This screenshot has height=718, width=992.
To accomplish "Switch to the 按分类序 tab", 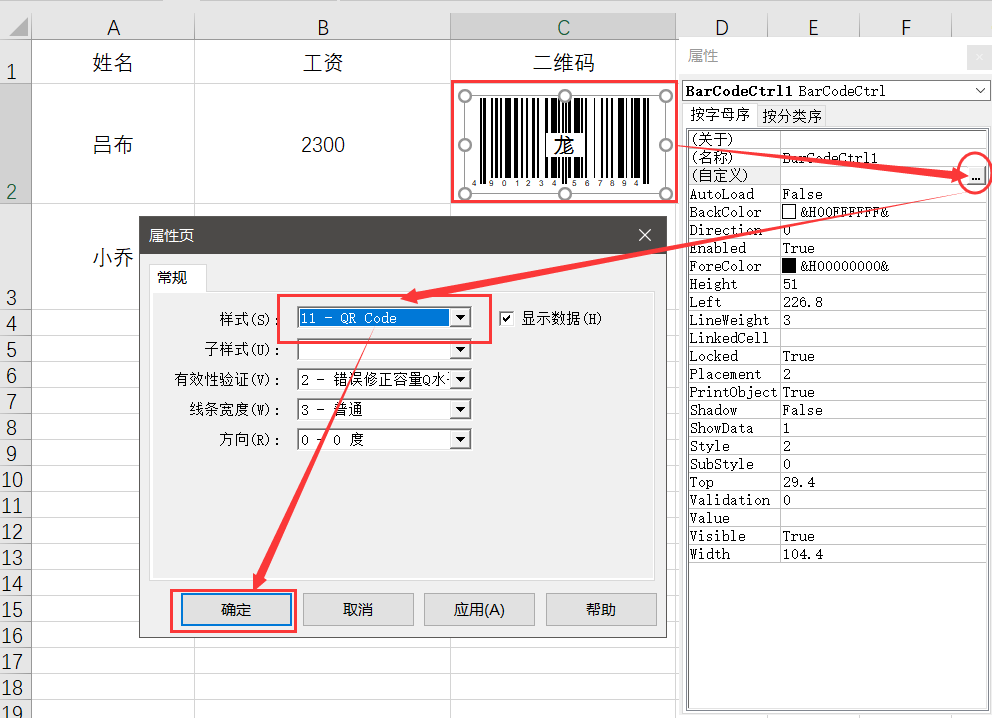I will tap(791, 116).
